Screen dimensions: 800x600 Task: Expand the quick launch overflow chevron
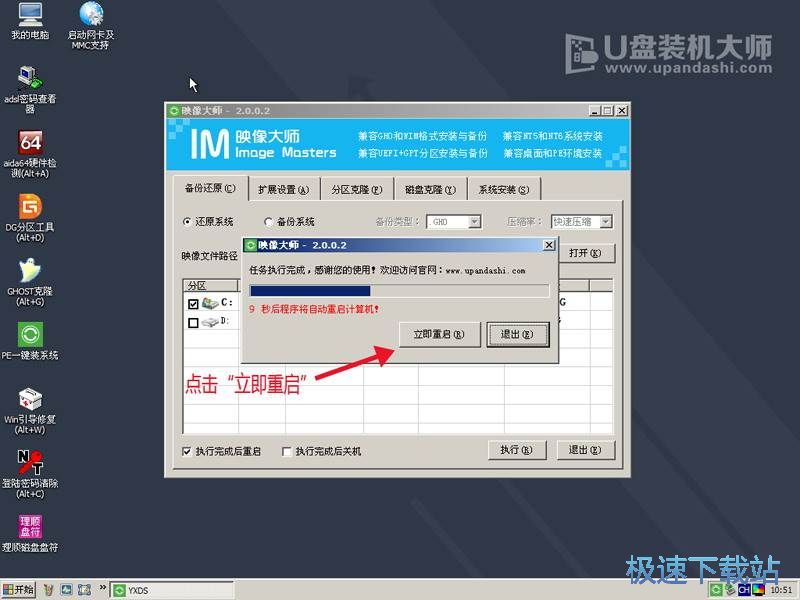(x=102, y=588)
